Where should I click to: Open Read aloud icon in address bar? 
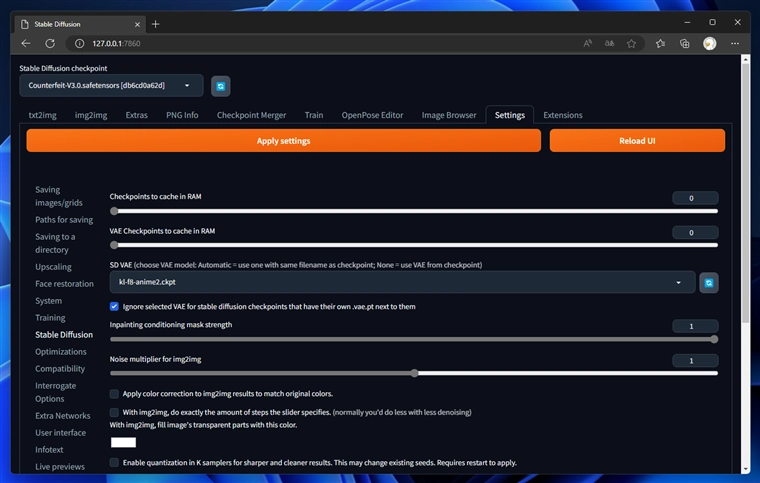pos(587,43)
